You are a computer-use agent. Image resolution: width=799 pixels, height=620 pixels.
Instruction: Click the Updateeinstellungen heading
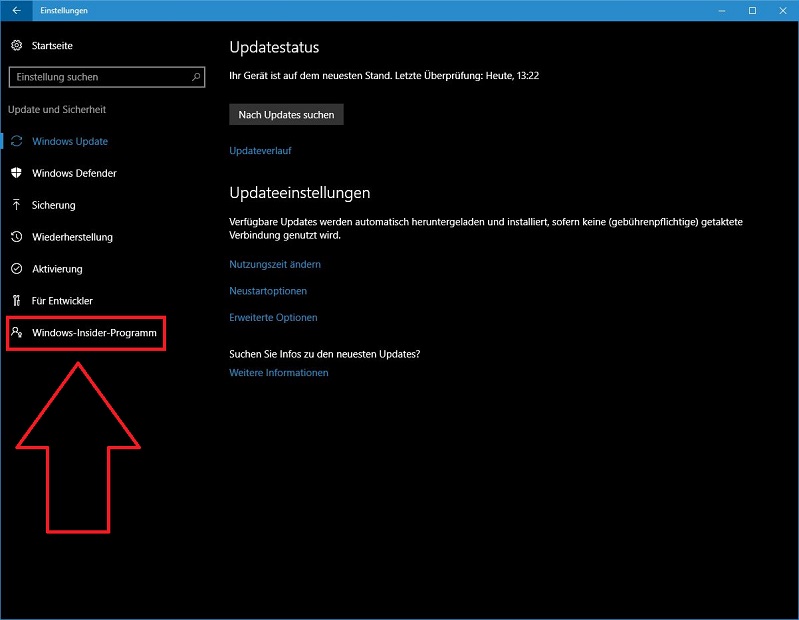[x=300, y=193]
